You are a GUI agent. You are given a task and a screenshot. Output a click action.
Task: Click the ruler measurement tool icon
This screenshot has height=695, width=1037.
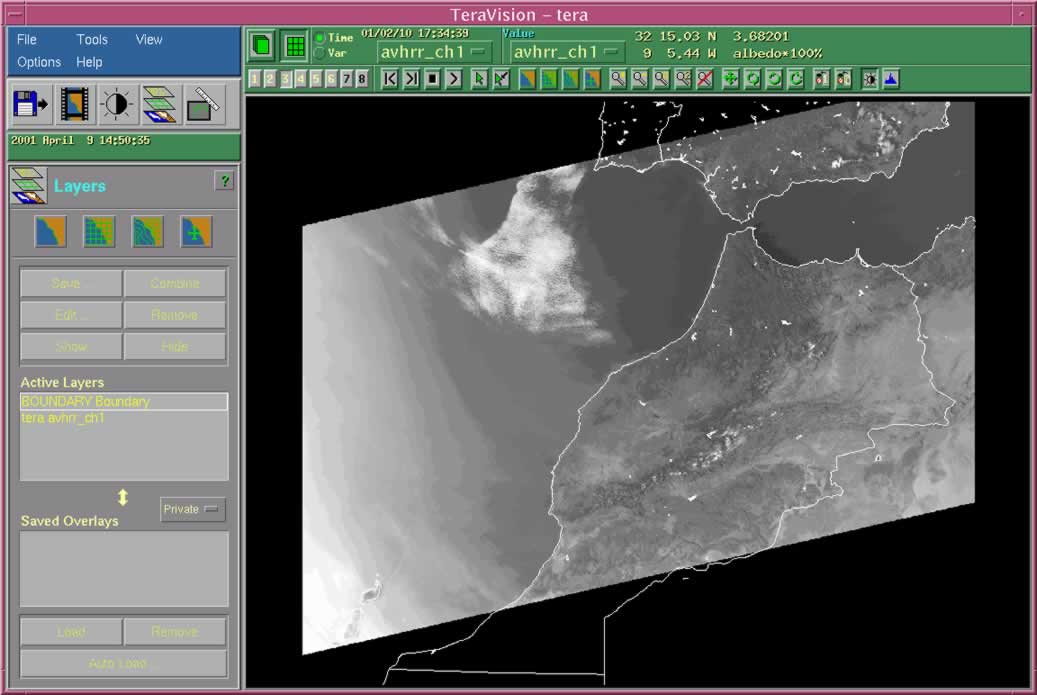pyautogui.click(x=203, y=104)
